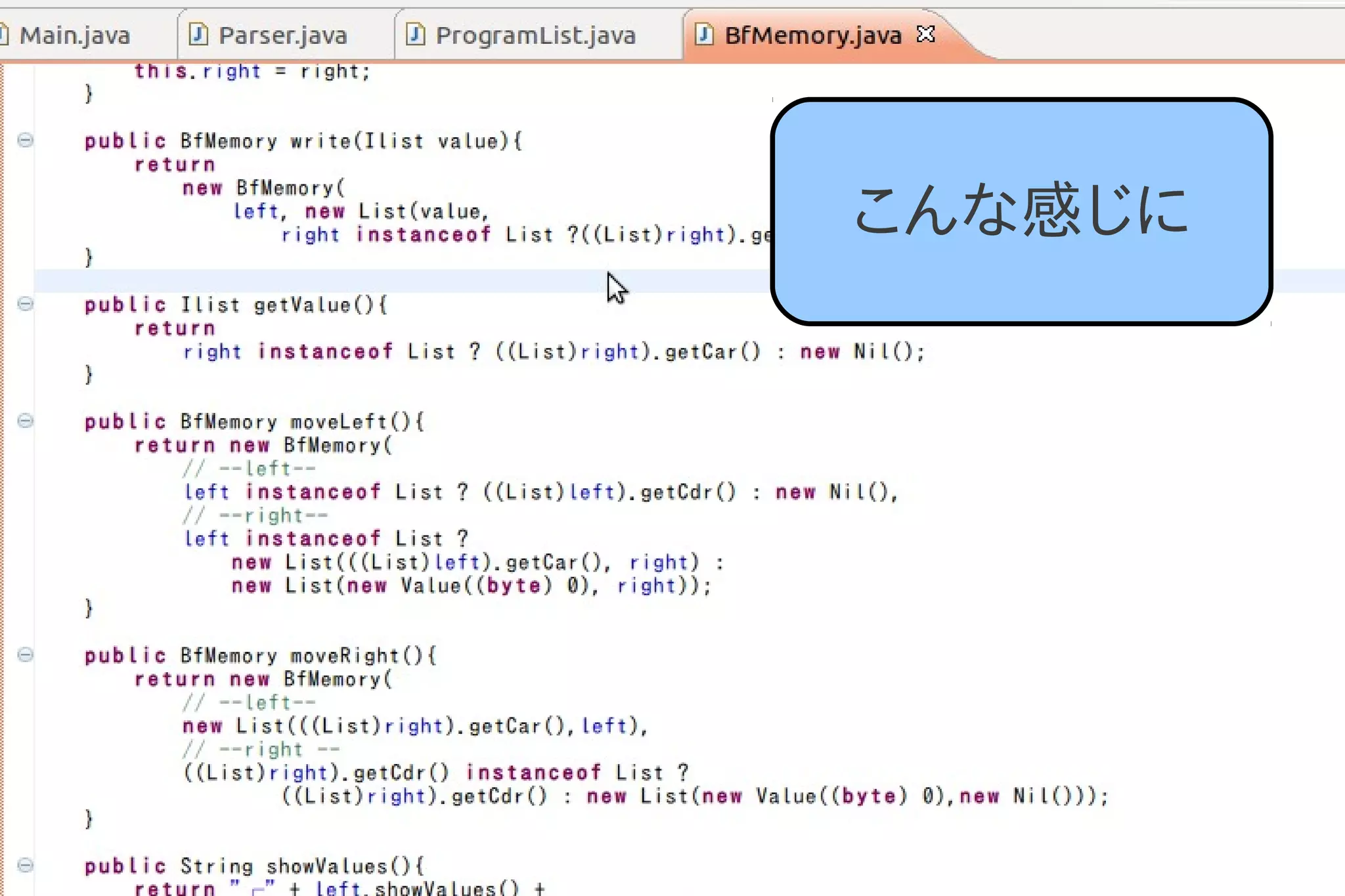Collapse the write method fold marker
The height and width of the screenshot is (896, 1345).
click(x=25, y=140)
